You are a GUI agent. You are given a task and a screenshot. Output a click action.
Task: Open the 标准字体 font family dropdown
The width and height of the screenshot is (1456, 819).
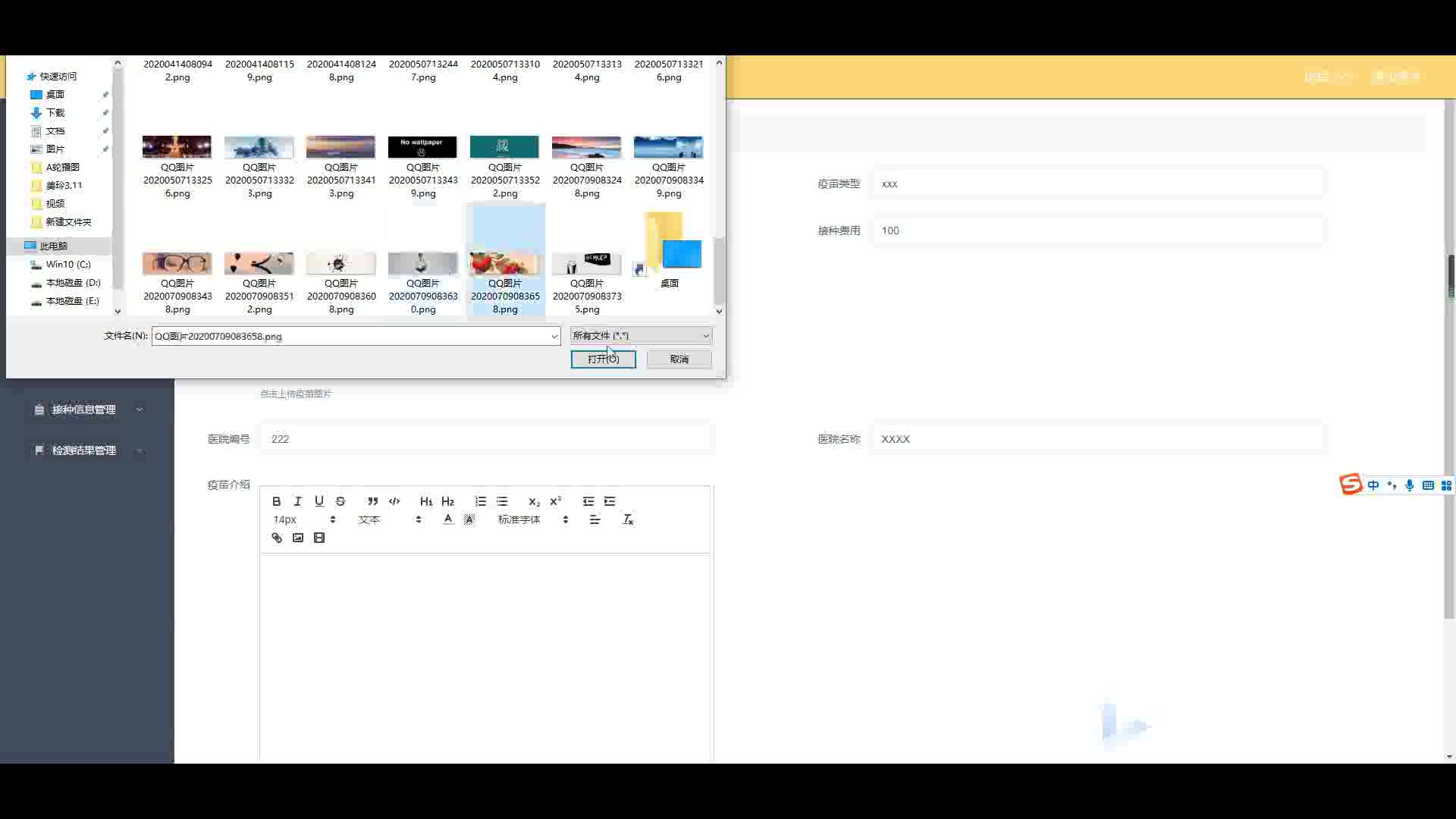click(x=533, y=519)
